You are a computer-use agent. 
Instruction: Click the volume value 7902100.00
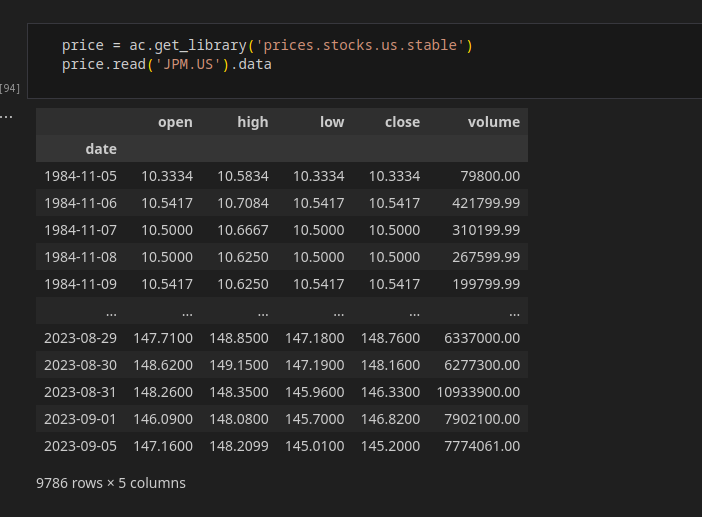coord(482,419)
